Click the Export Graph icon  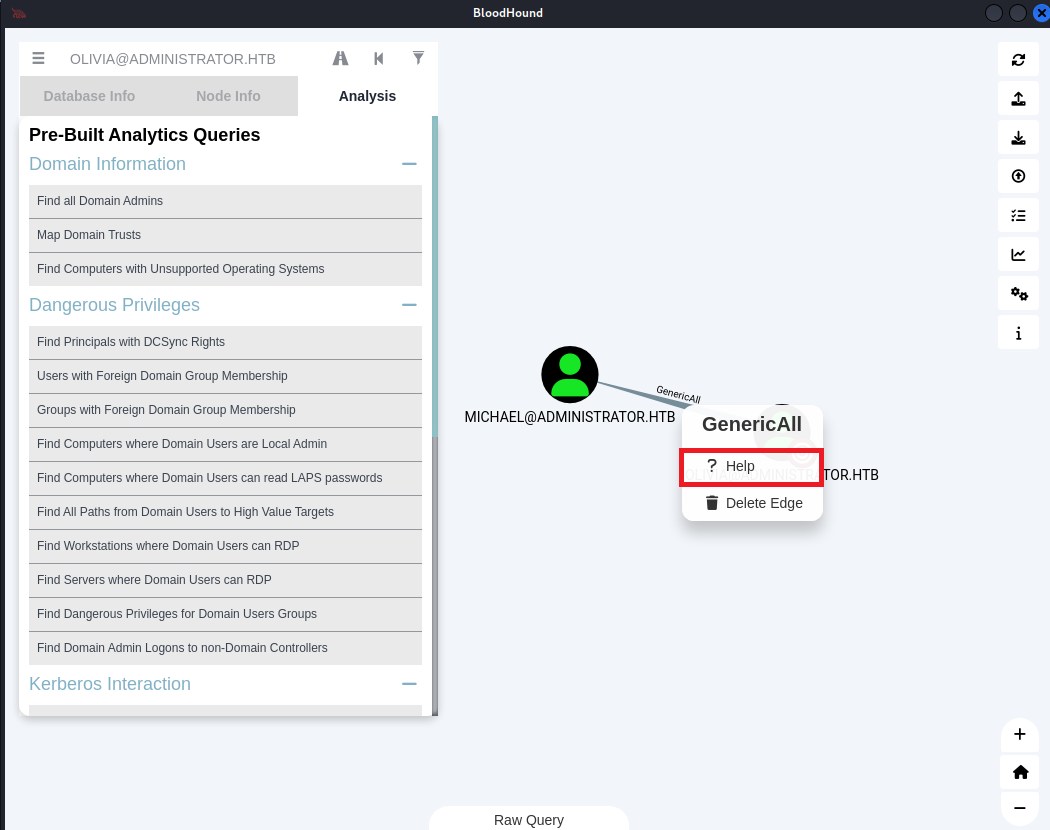click(x=1018, y=98)
